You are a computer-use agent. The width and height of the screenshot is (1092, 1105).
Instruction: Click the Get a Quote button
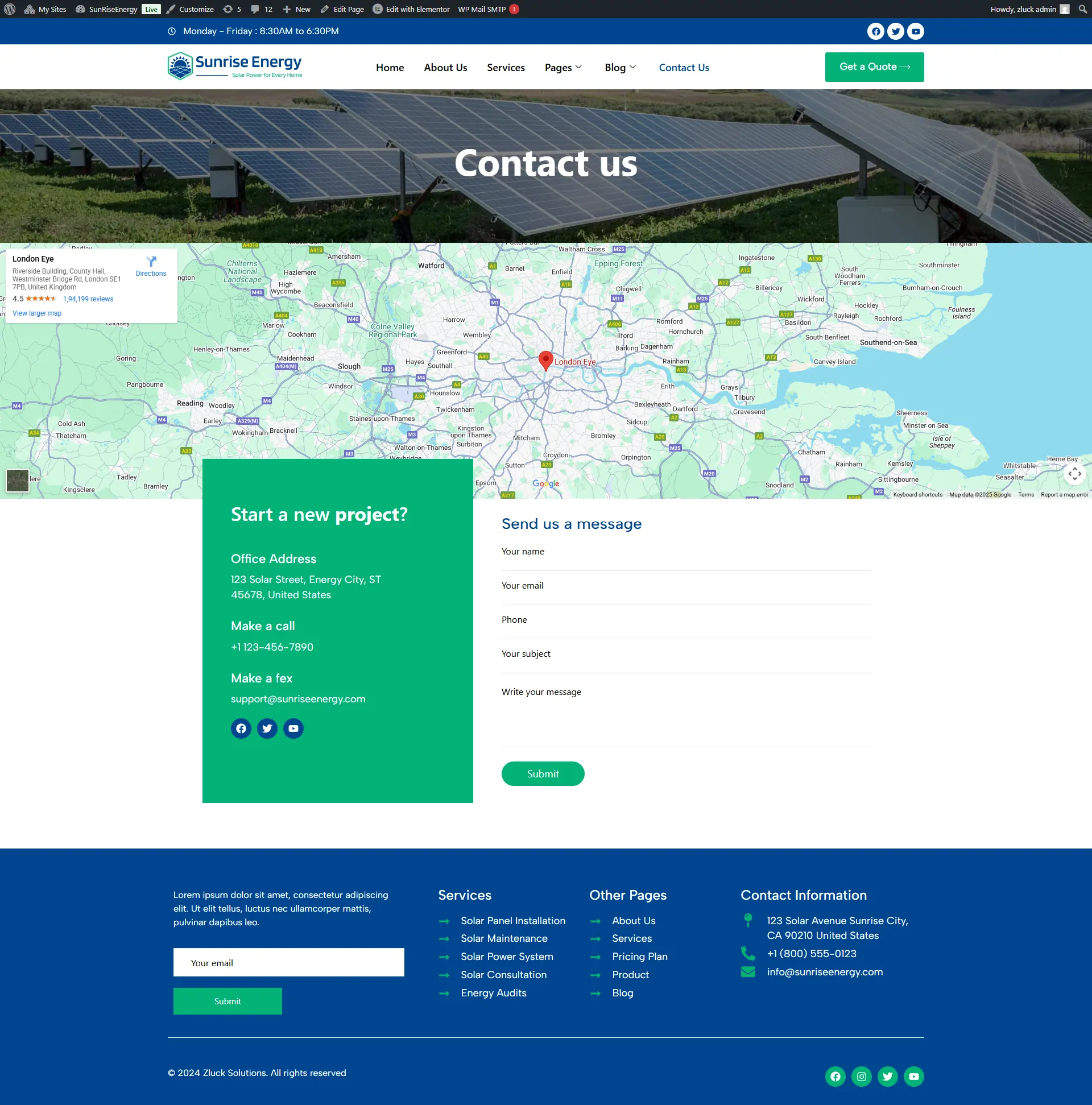[x=874, y=67]
